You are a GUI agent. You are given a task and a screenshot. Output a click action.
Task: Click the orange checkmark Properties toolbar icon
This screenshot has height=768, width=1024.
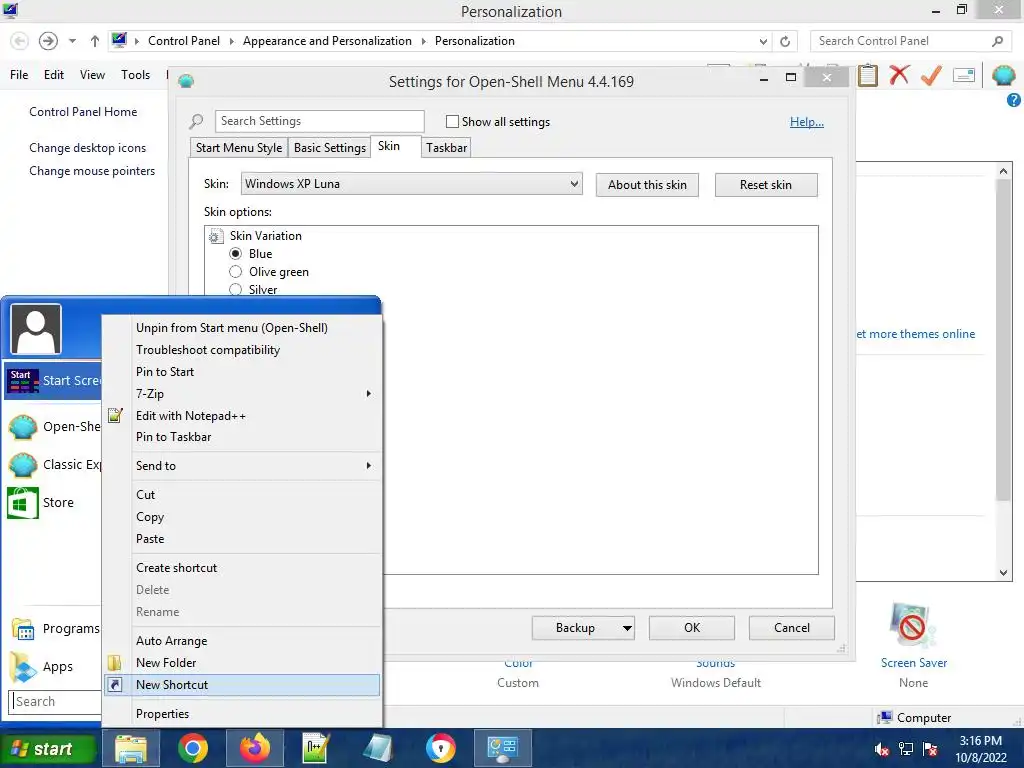tap(931, 75)
